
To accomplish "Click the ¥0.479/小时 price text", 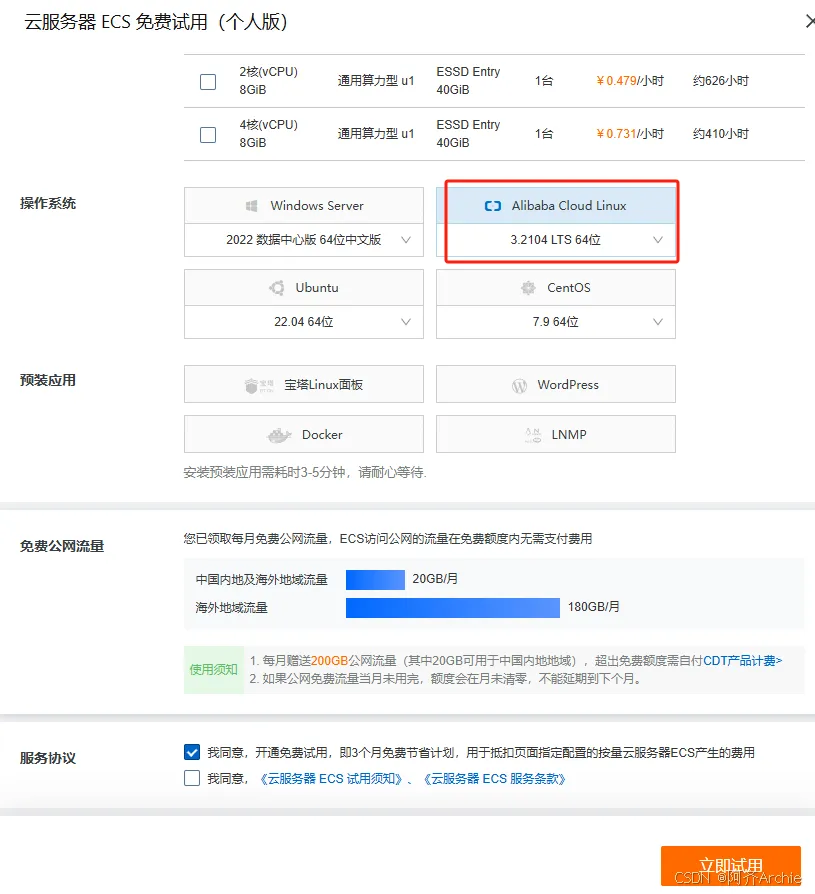I will tap(630, 81).
